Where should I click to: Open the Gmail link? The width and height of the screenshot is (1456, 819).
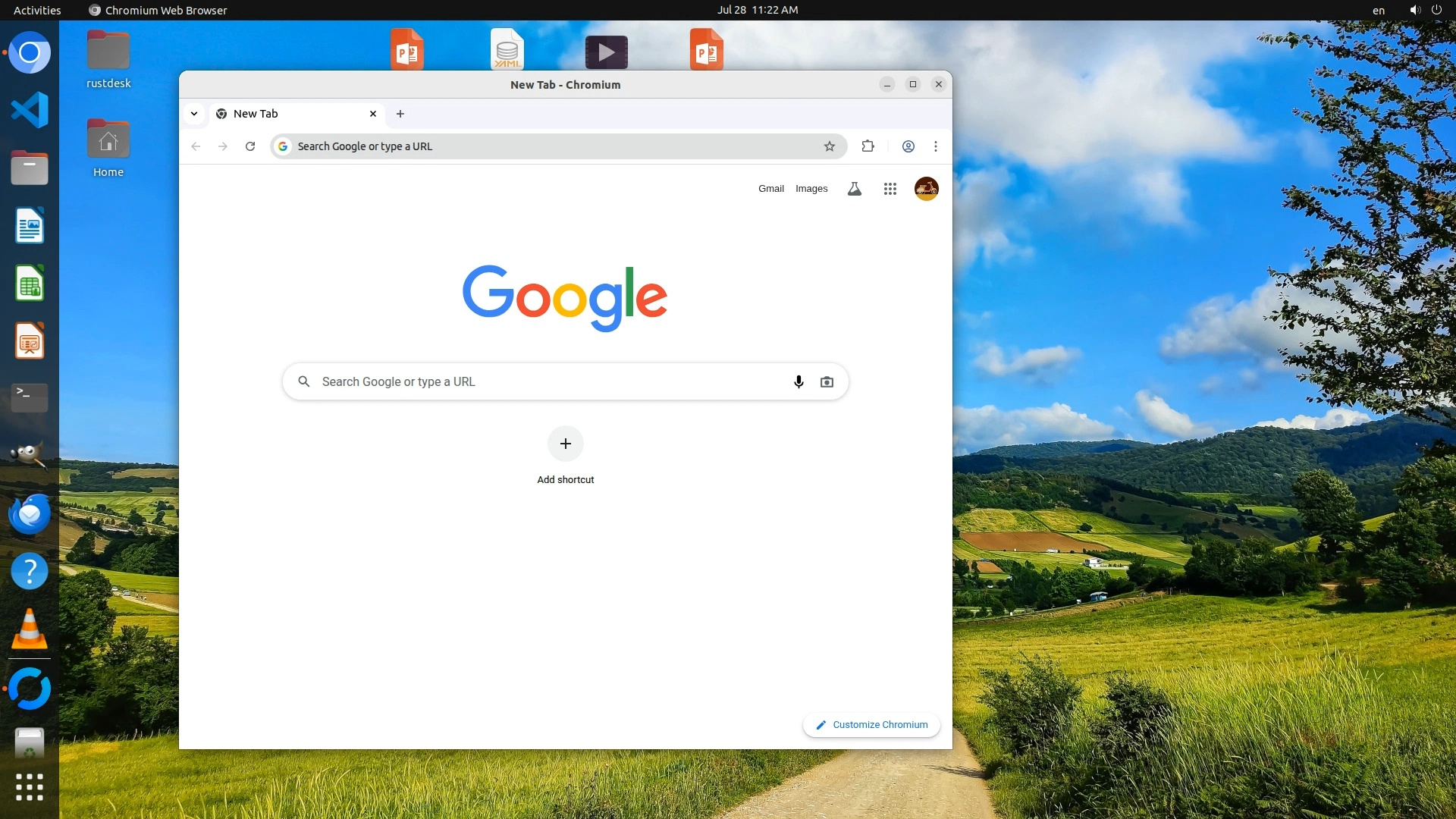(770, 189)
